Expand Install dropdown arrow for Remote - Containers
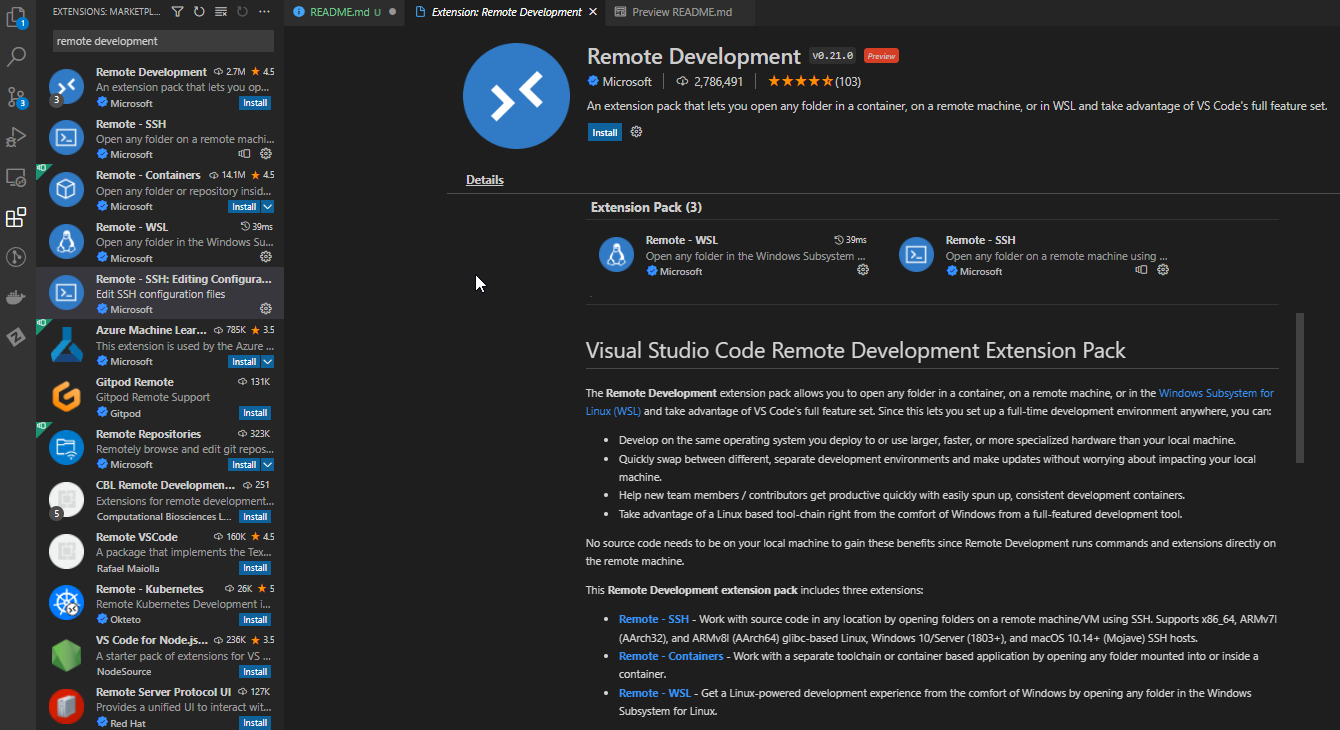The height and width of the screenshot is (730, 1340). coord(267,207)
